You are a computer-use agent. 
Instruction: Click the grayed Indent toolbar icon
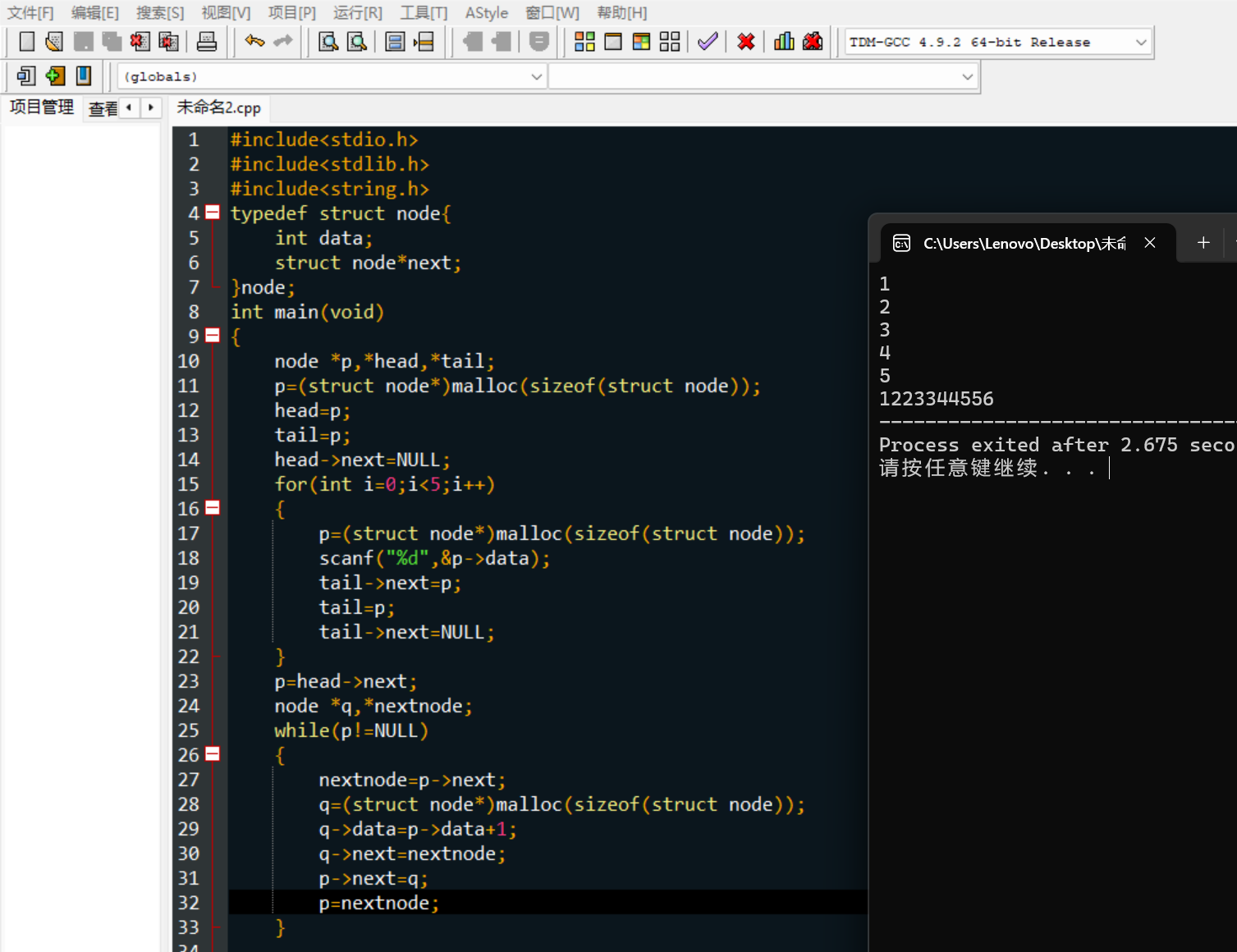[501, 42]
